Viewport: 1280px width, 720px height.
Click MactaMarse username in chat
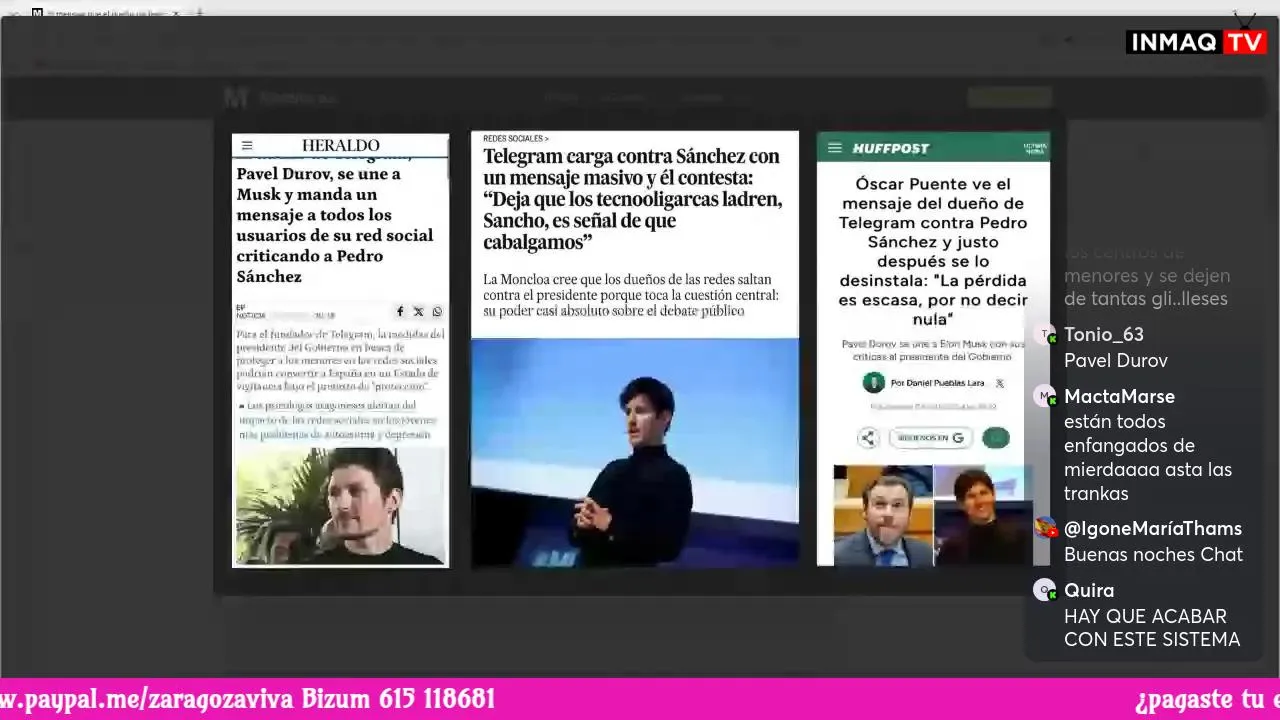pyautogui.click(x=1119, y=397)
